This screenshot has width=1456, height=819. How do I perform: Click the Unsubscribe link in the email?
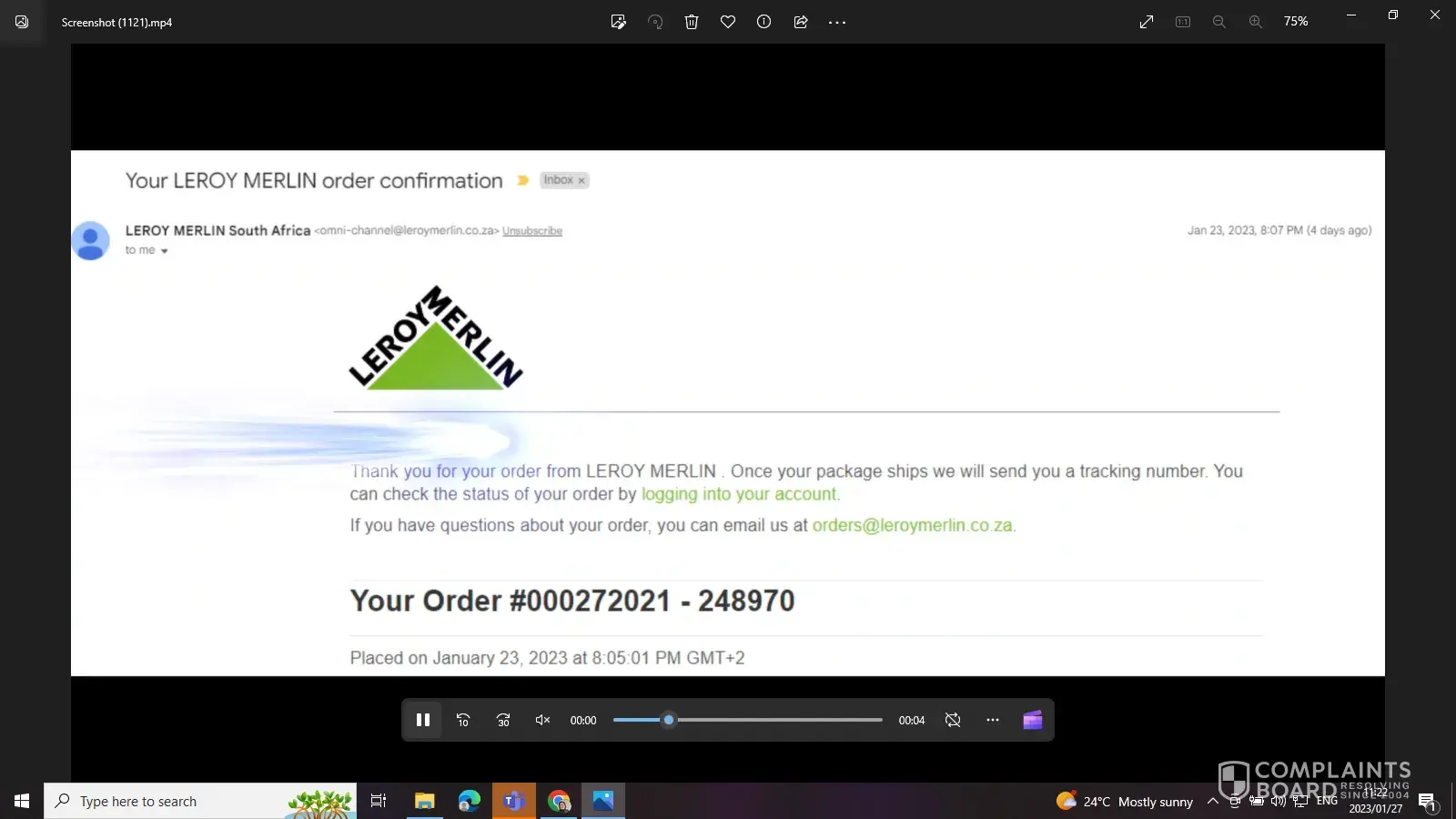532,231
